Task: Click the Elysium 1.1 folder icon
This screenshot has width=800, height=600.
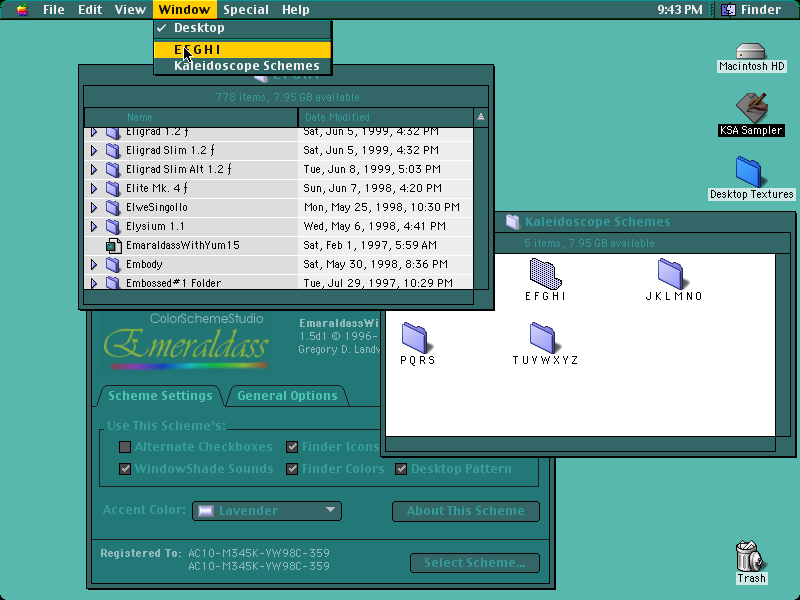Action: point(113,226)
